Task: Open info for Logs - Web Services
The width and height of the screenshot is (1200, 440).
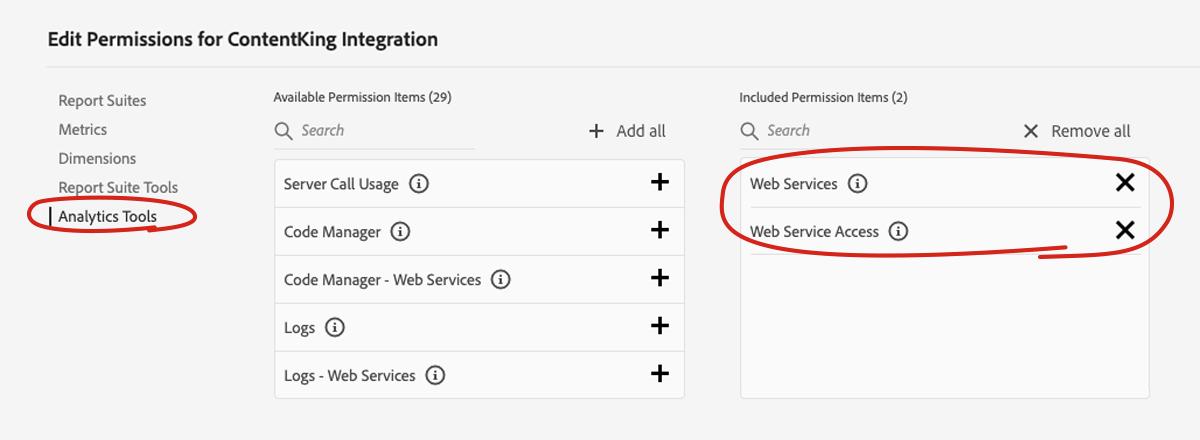Action: click(435, 376)
